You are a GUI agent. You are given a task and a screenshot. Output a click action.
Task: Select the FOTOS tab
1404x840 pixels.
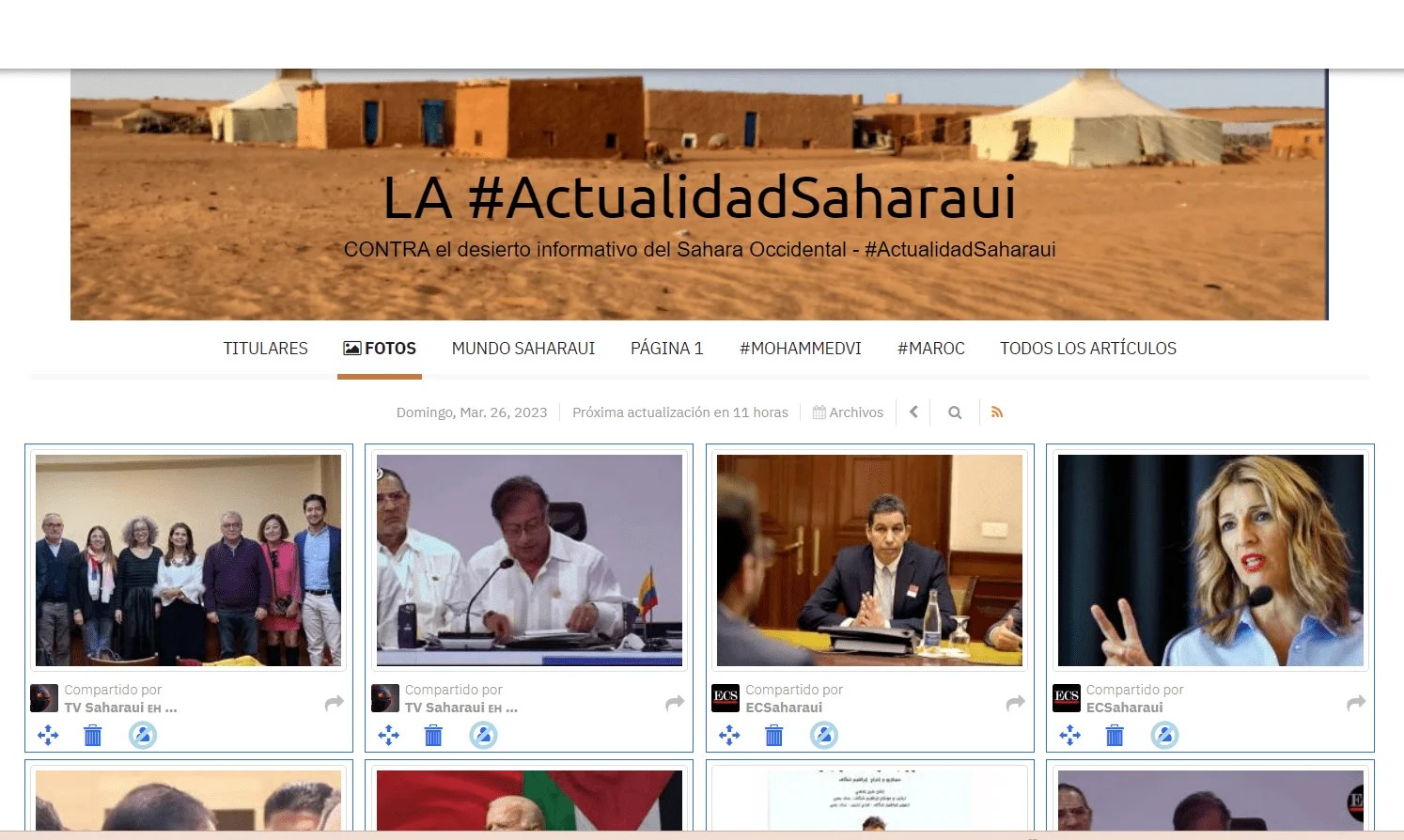(x=380, y=349)
